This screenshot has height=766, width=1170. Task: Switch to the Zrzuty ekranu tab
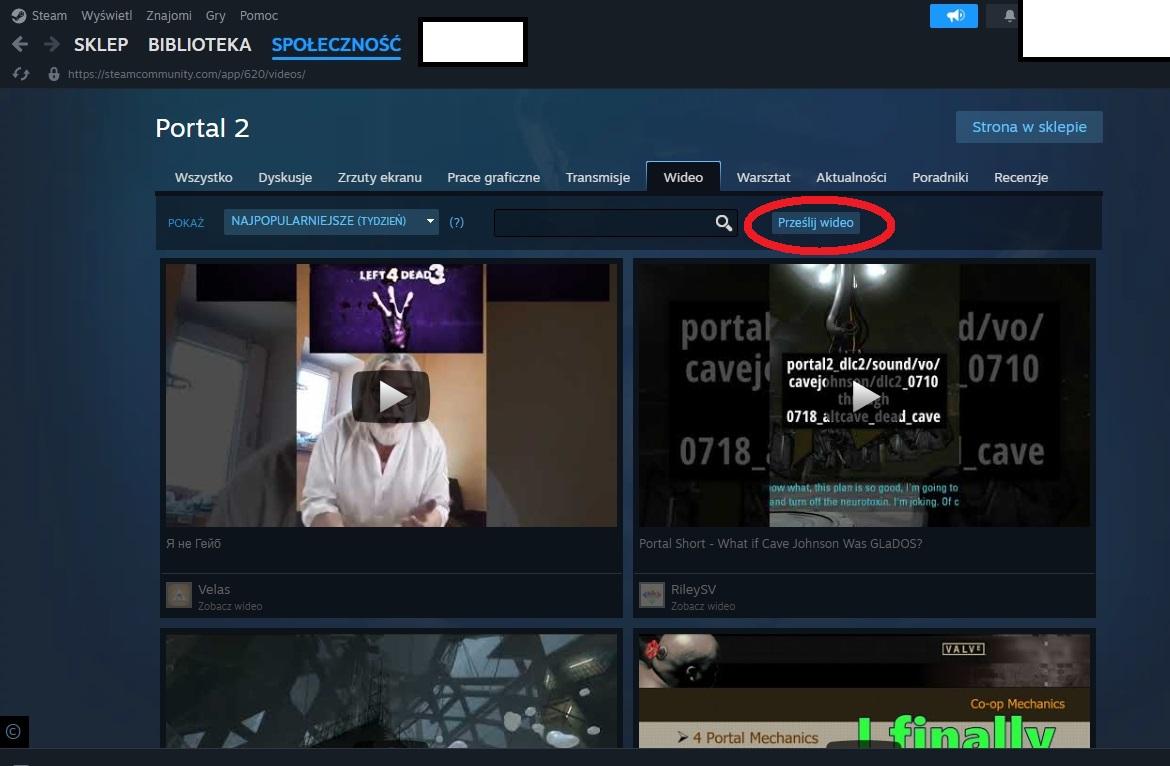pos(380,178)
